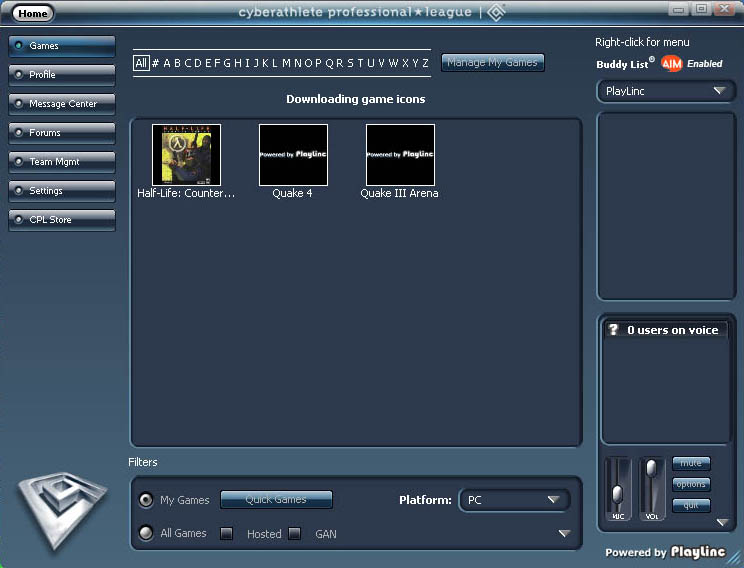Filter games by letter A
The width and height of the screenshot is (744, 568).
167,63
